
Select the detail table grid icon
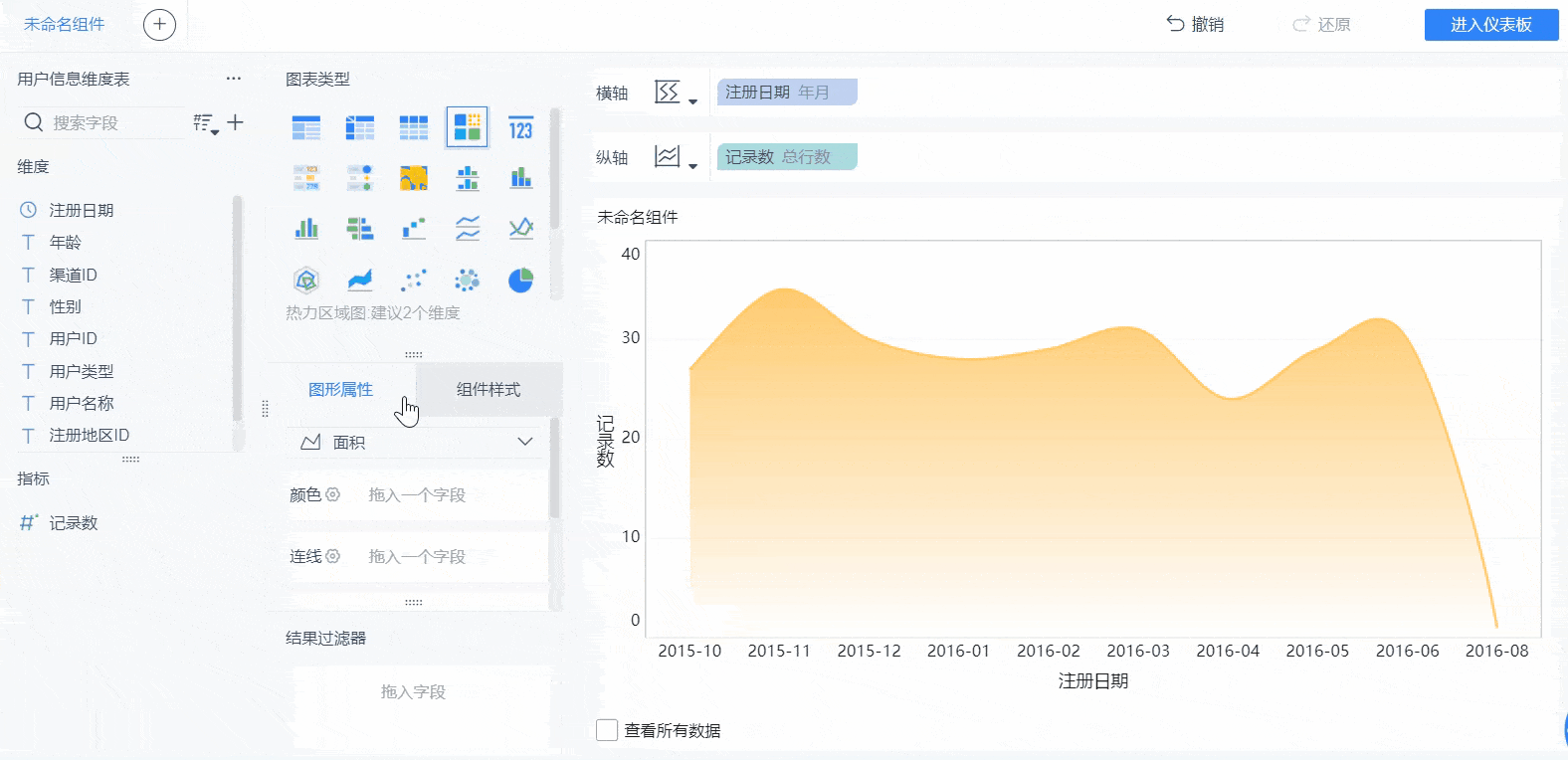tap(414, 127)
